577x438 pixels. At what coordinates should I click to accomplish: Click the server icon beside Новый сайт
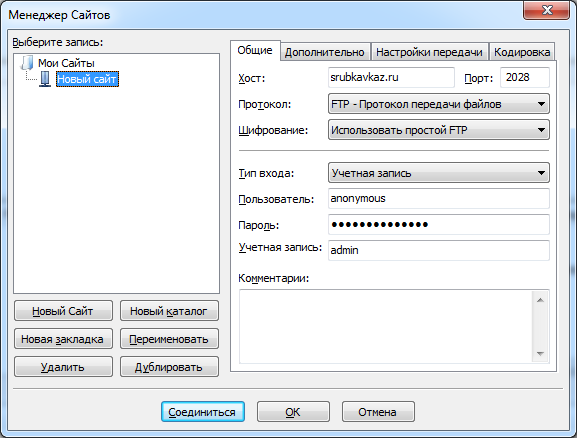pos(45,79)
